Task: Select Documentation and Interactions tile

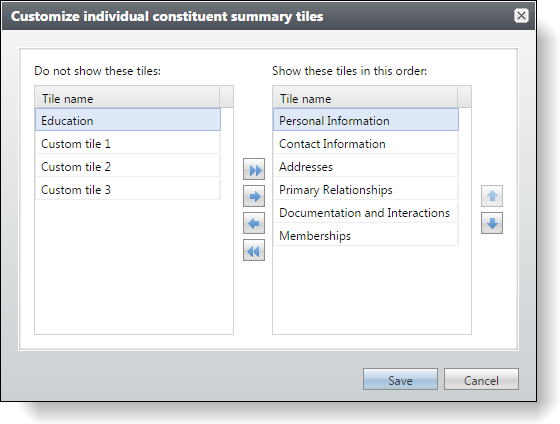Action: pyautogui.click(x=366, y=213)
